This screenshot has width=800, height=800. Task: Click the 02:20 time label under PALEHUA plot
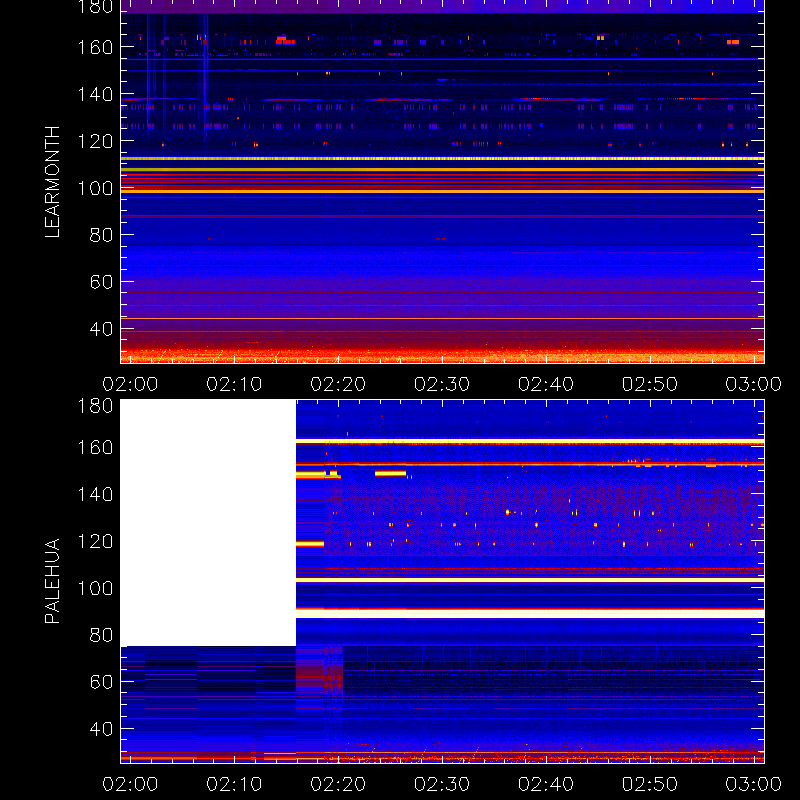(x=338, y=784)
